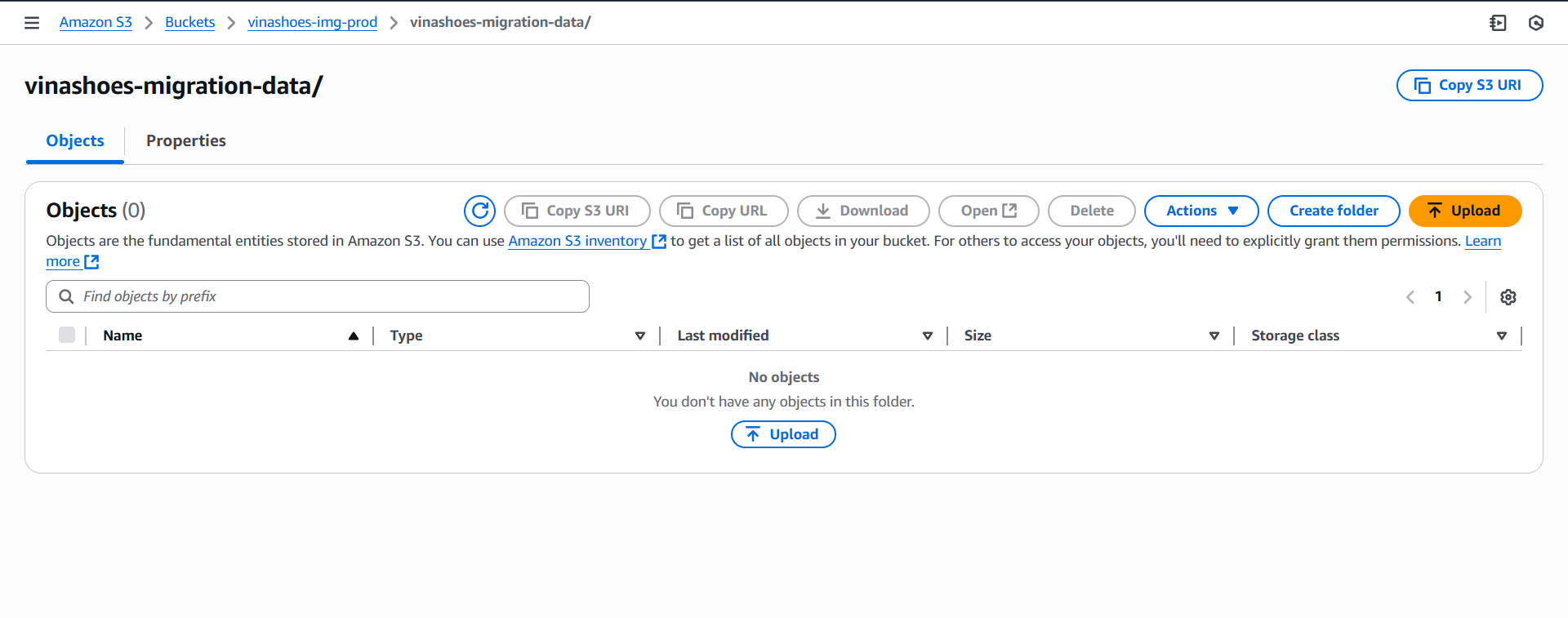Click the Copy S3 URI button in the page header

[1468, 86]
